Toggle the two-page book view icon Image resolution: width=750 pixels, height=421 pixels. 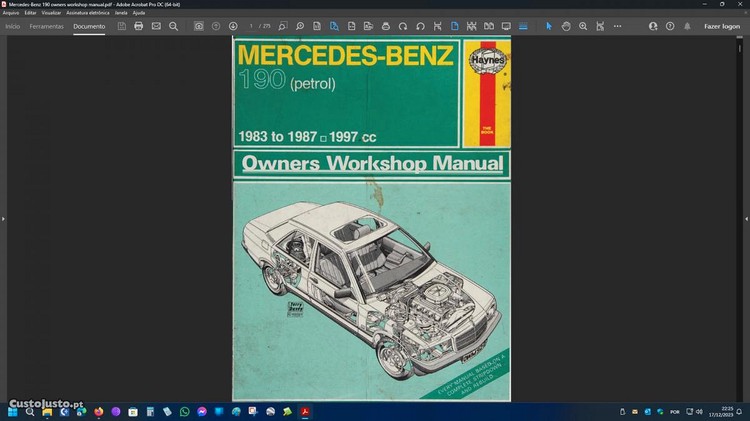pyautogui.click(x=488, y=26)
